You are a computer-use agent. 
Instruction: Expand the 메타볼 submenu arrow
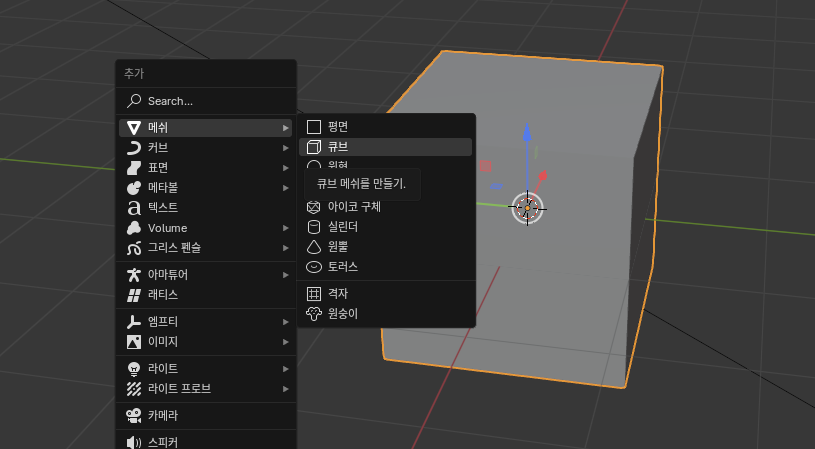[285, 188]
